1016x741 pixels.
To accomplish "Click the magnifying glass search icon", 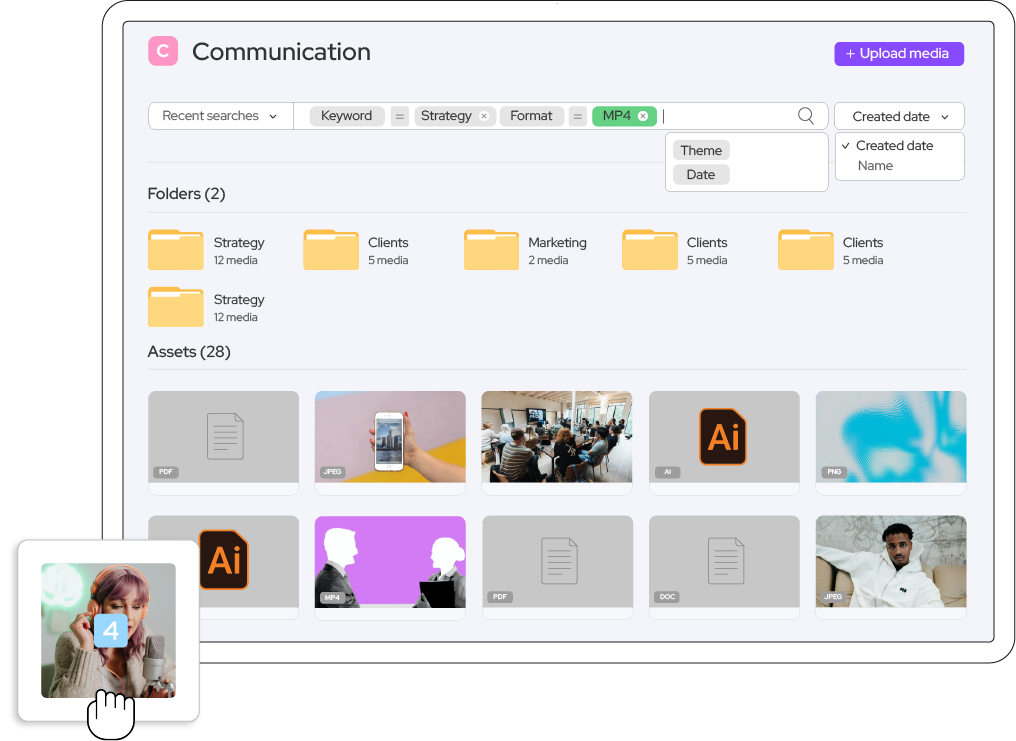I will (x=805, y=116).
